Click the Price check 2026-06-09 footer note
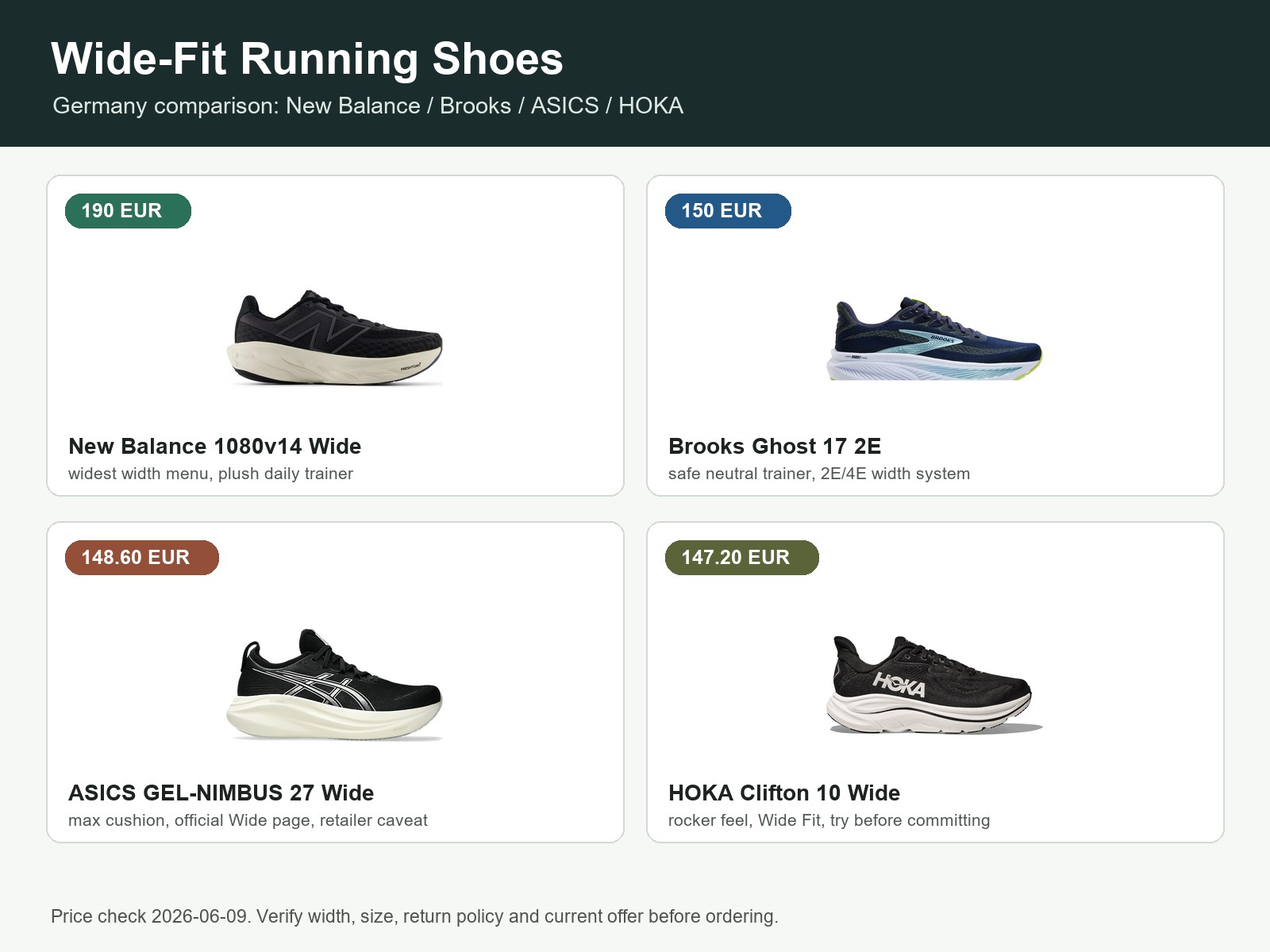The width and height of the screenshot is (1270, 952). click(x=414, y=916)
